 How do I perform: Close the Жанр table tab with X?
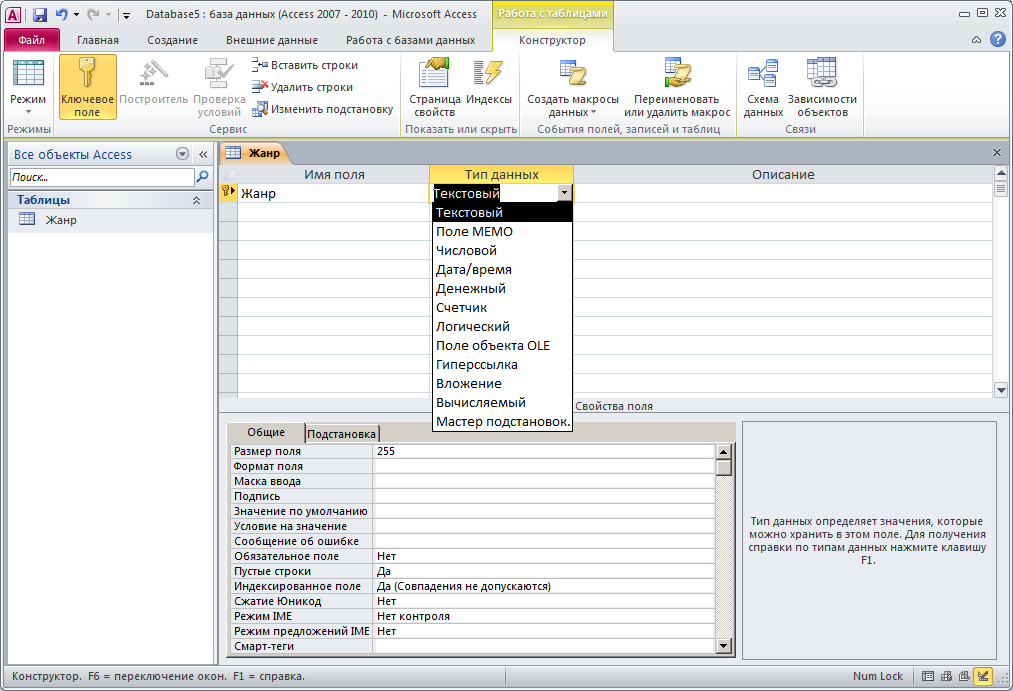[997, 152]
